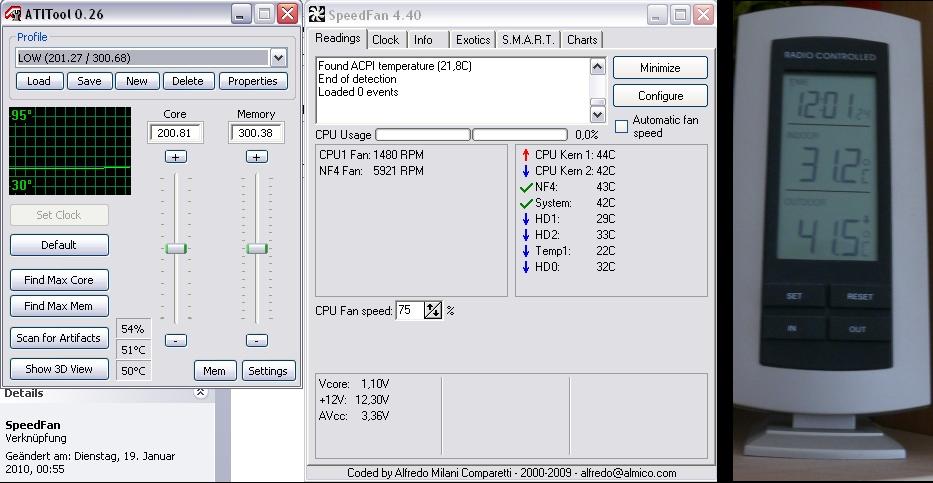933x483 pixels.
Task: Click the 'NF4 Fan: 5921 RPM' reading
Action: 371,171
